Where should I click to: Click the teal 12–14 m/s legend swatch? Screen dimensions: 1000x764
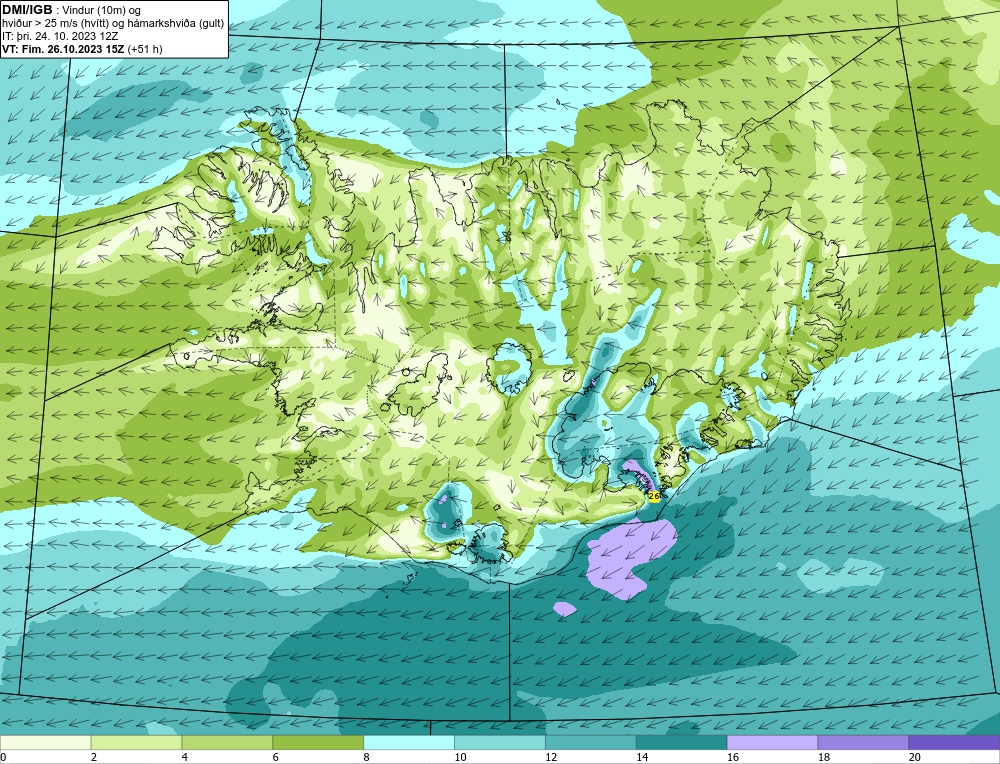591,742
